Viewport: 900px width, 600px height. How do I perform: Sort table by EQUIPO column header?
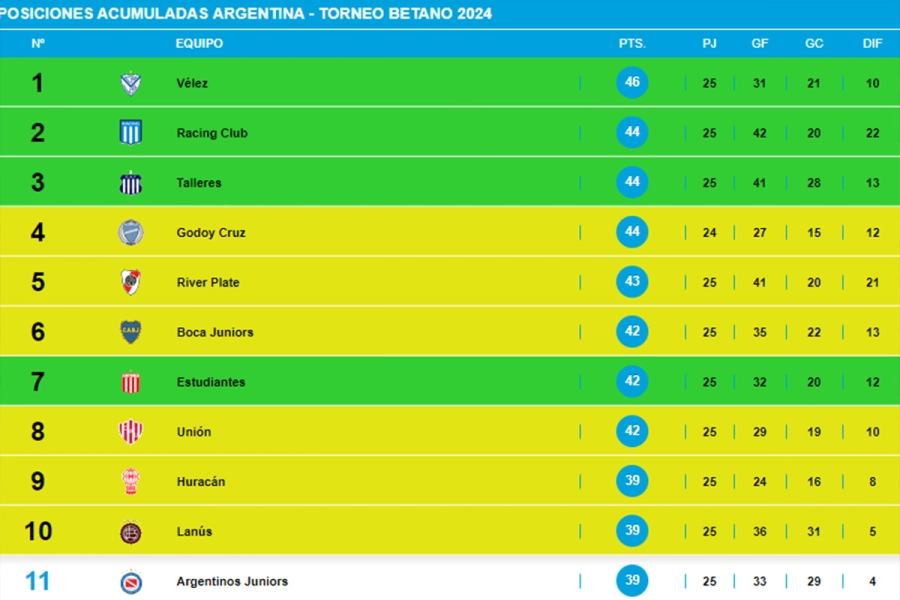click(199, 44)
